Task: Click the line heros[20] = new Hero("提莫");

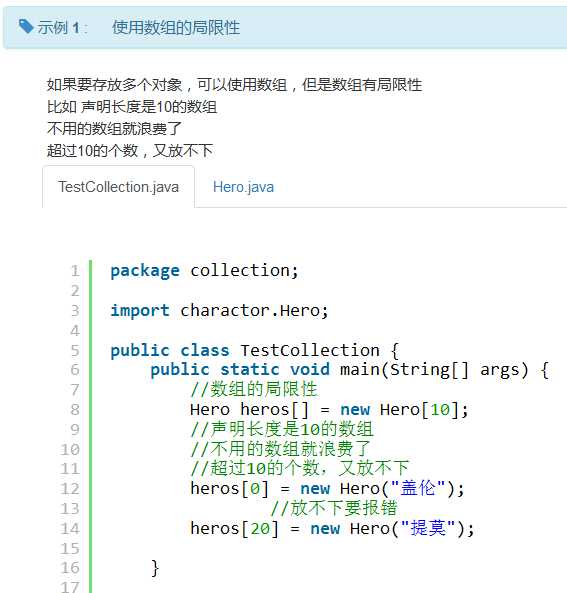Action: [x=332, y=528]
